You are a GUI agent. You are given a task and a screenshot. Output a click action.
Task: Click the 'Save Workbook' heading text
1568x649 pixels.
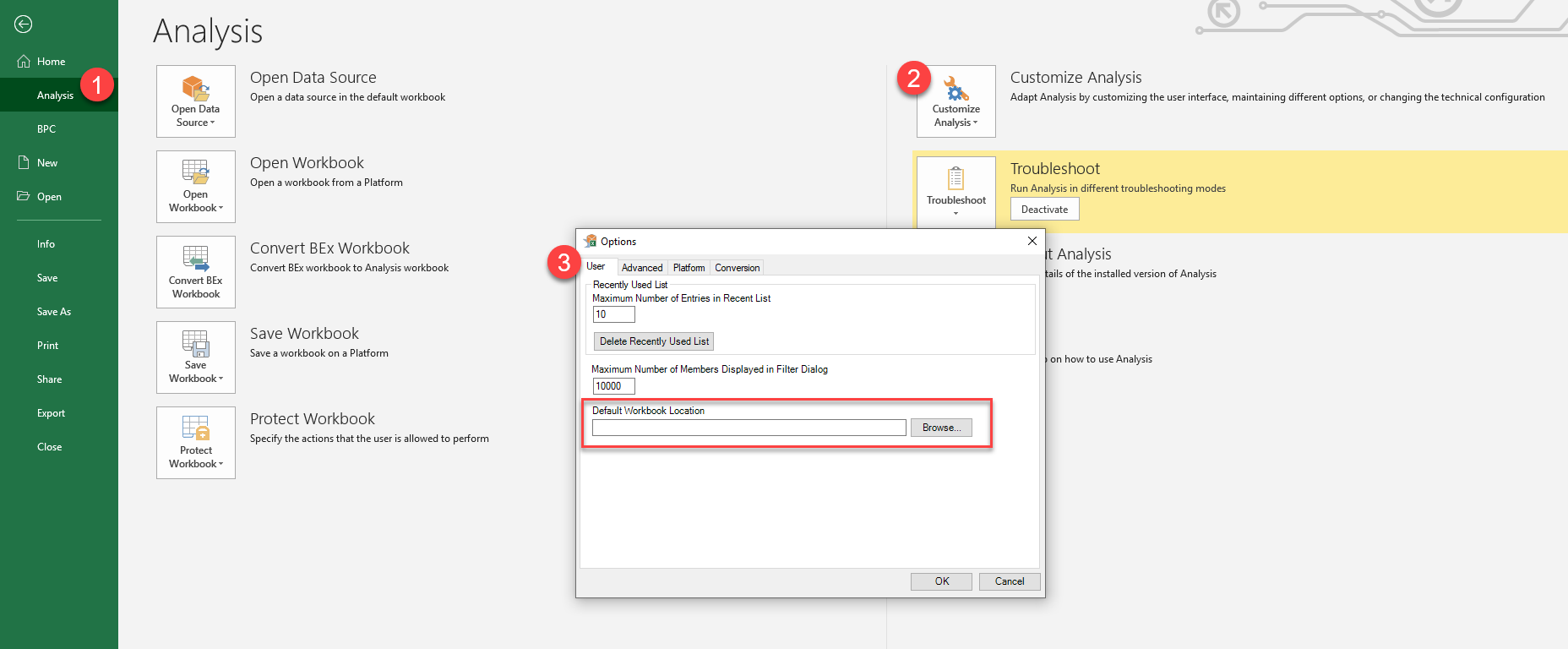(304, 334)
